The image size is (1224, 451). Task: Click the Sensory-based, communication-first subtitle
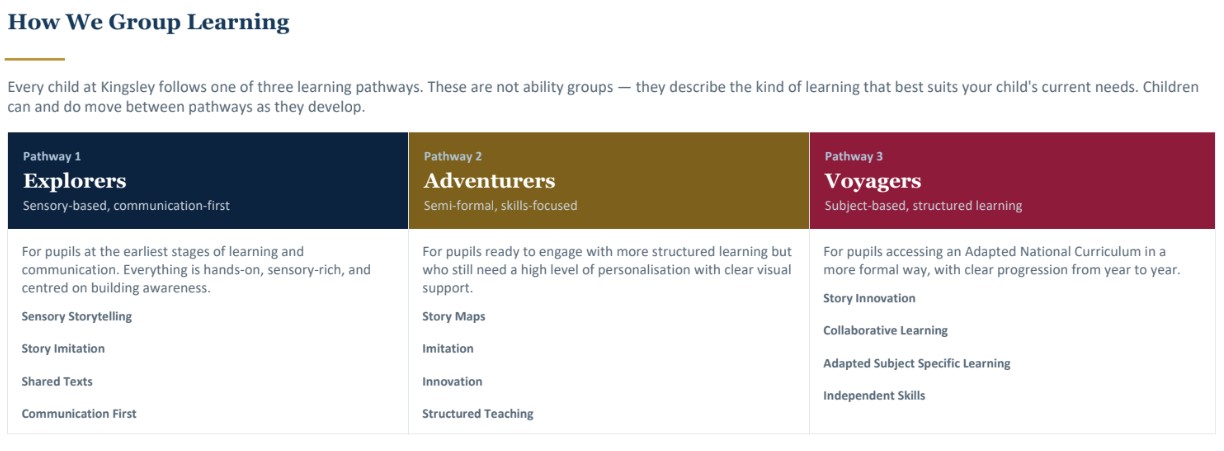click(126, 206)
